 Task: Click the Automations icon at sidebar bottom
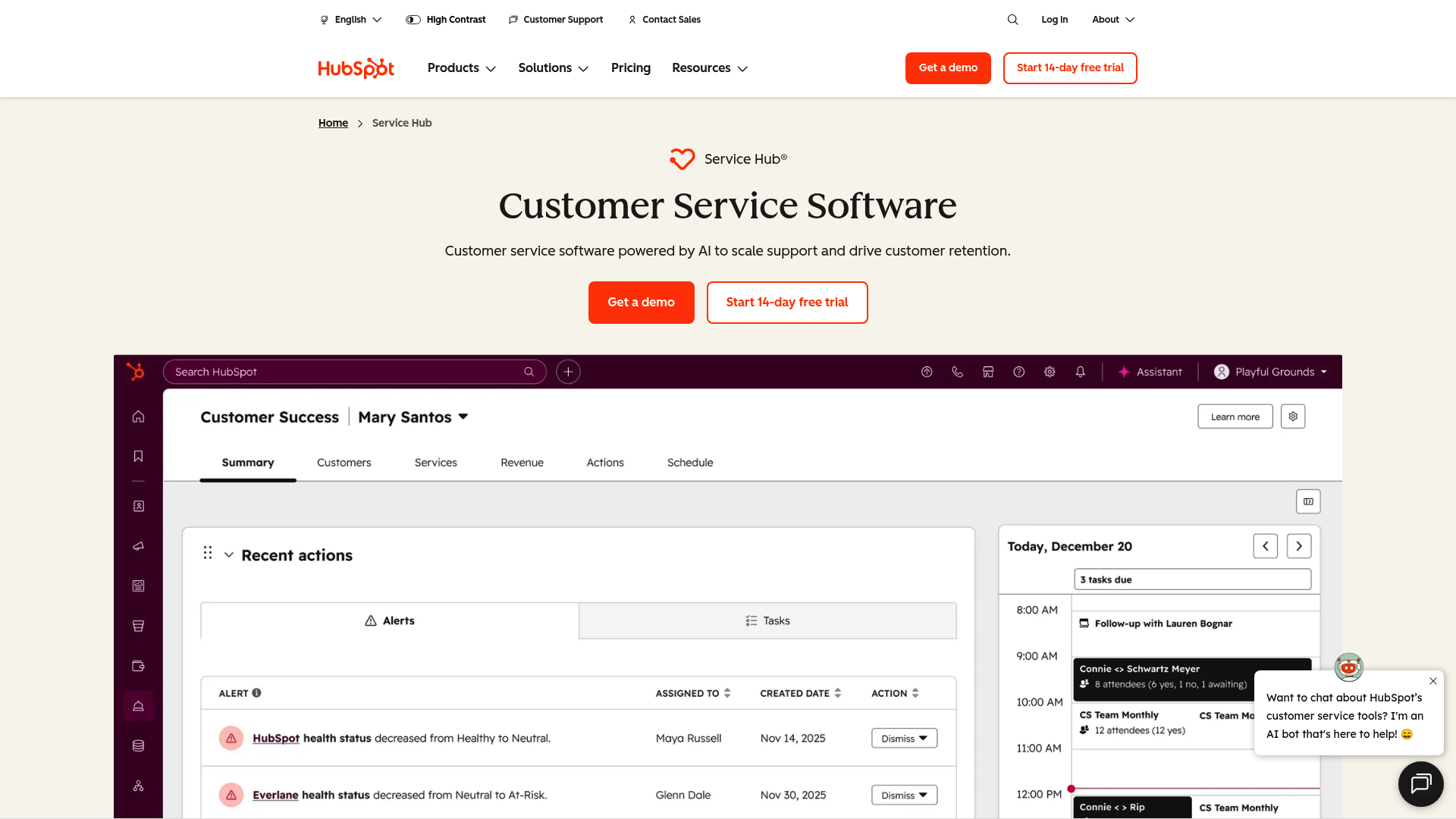pyautogui.click(x=138, y=786)
